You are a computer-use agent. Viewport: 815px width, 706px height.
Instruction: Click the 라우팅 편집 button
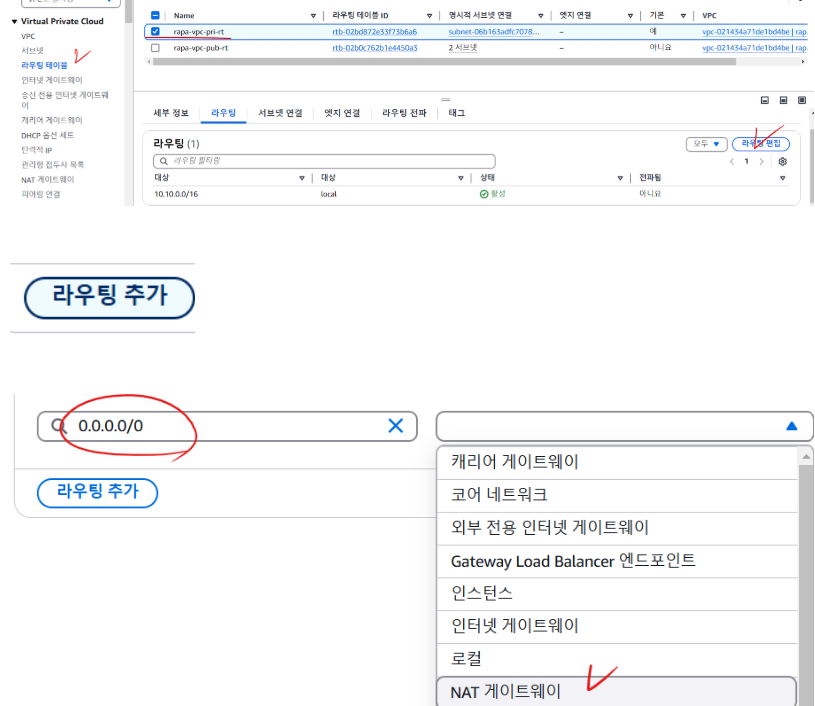(761, 143)
